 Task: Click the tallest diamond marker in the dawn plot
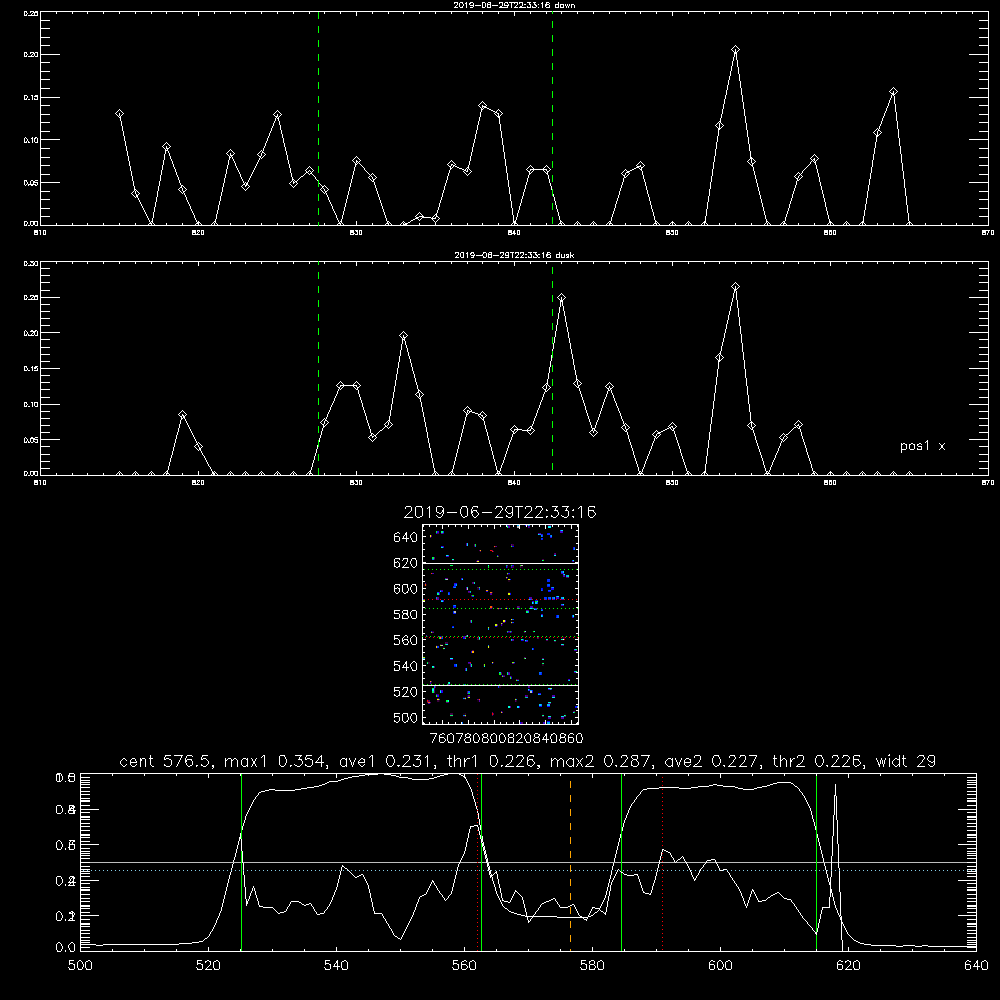(x=735, y=49)
